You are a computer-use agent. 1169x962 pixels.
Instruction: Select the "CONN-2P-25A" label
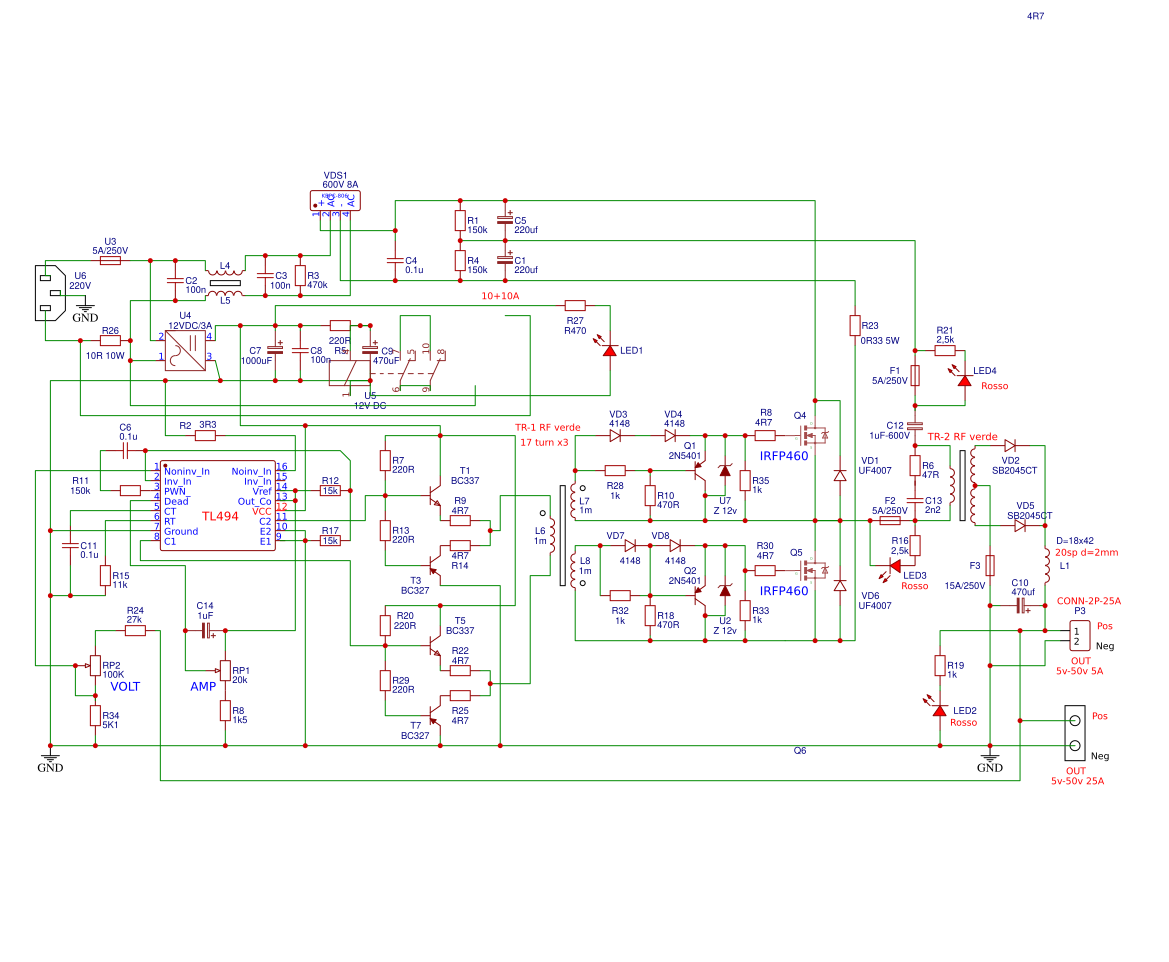[1088, 600]
